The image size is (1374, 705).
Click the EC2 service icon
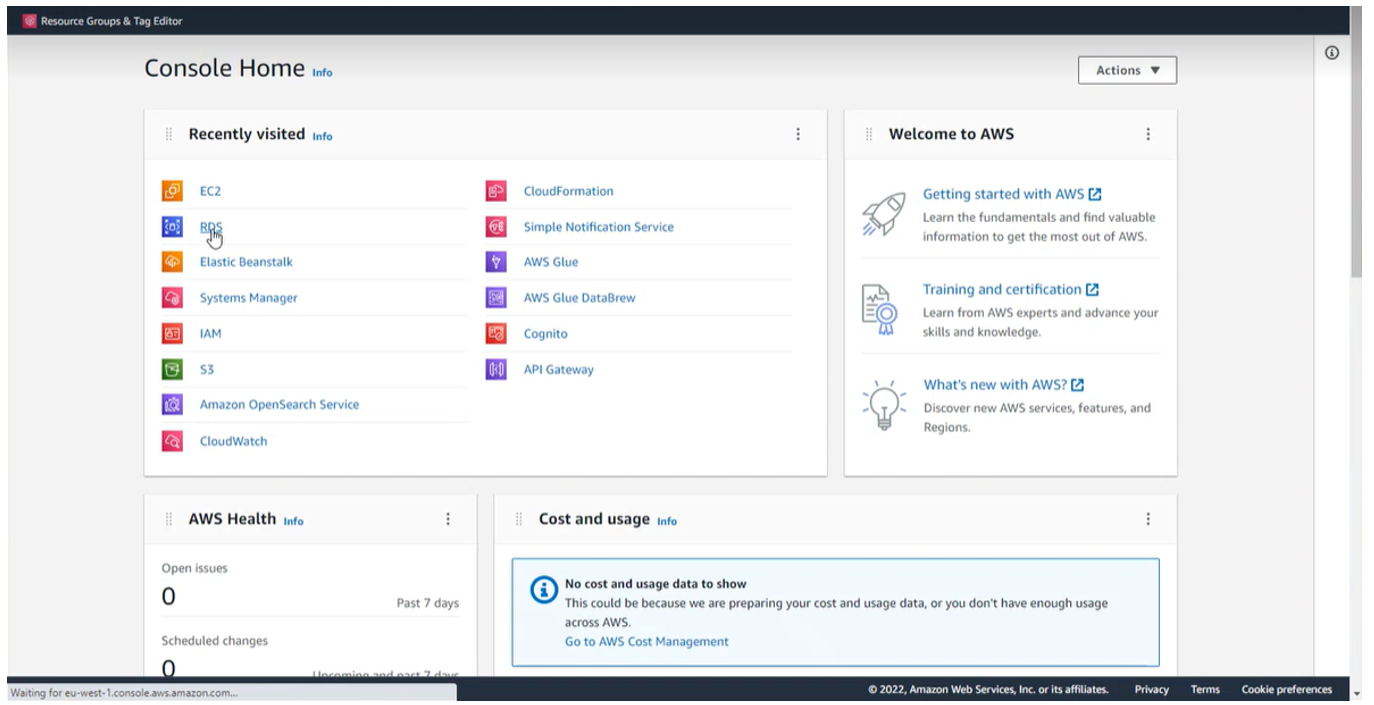(x=172, y=191)
